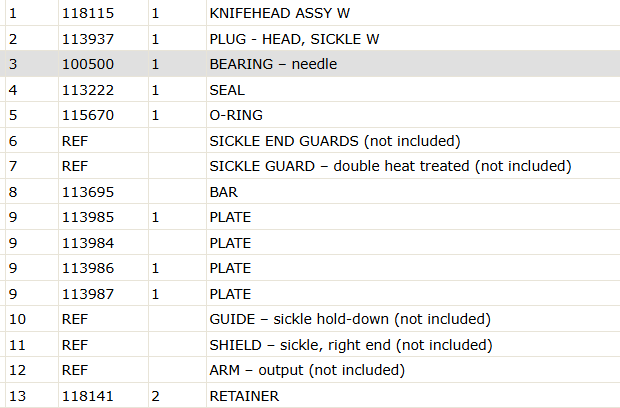Click the SICKLE GUARD double heat treated entry
Screen dimensions: 620x408
coord(390,166)
